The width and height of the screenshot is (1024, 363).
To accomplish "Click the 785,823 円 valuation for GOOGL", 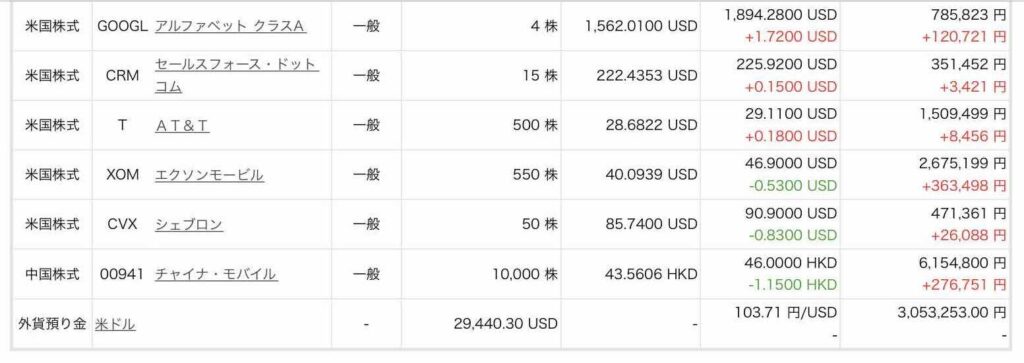I will tap(959, 14).
